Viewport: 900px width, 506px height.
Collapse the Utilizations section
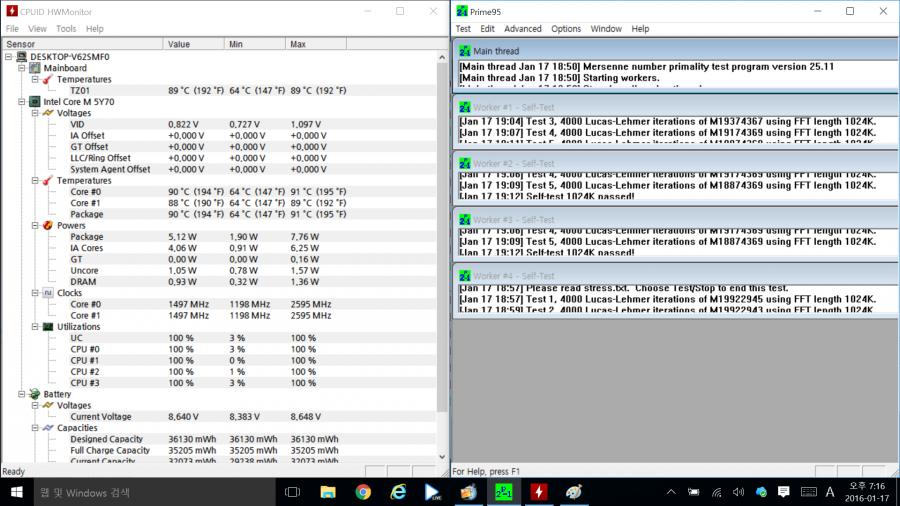(33, 327)
